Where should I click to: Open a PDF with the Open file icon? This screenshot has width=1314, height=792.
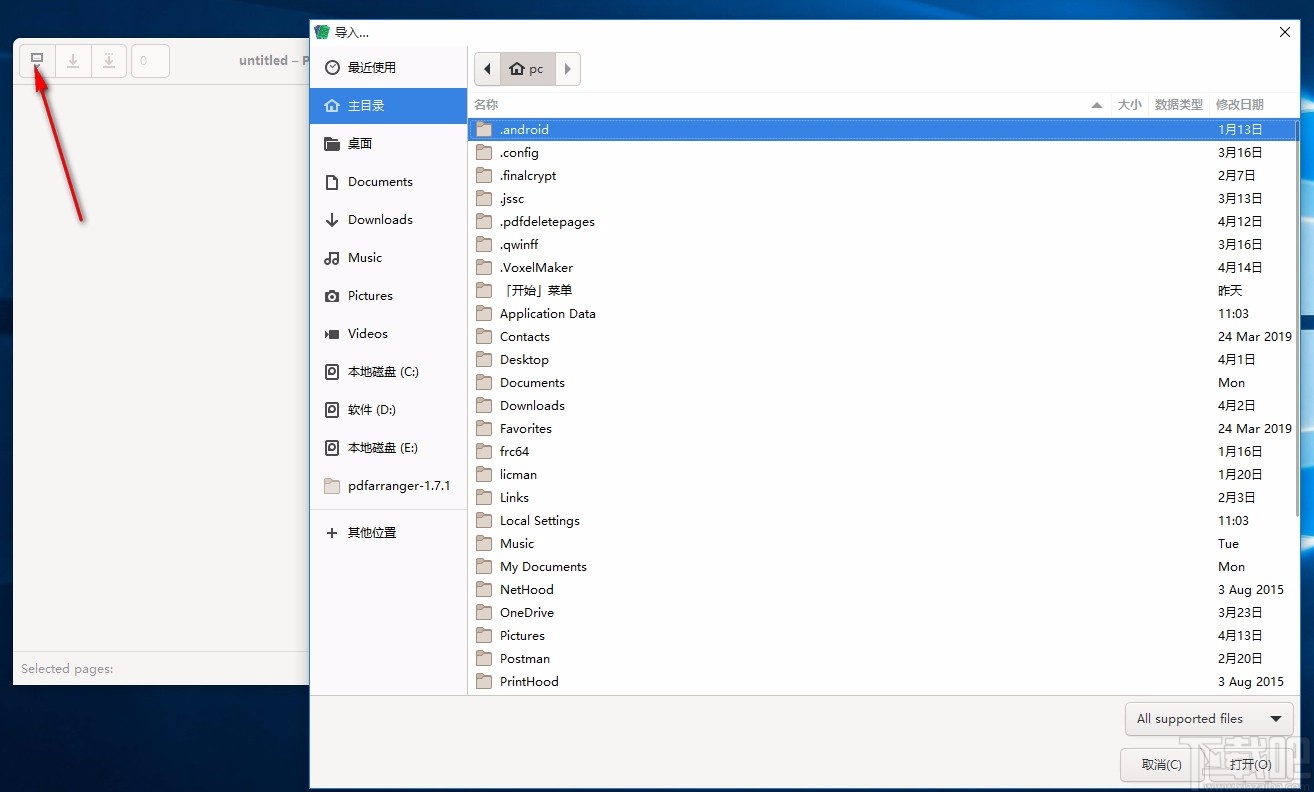(37, 60)
